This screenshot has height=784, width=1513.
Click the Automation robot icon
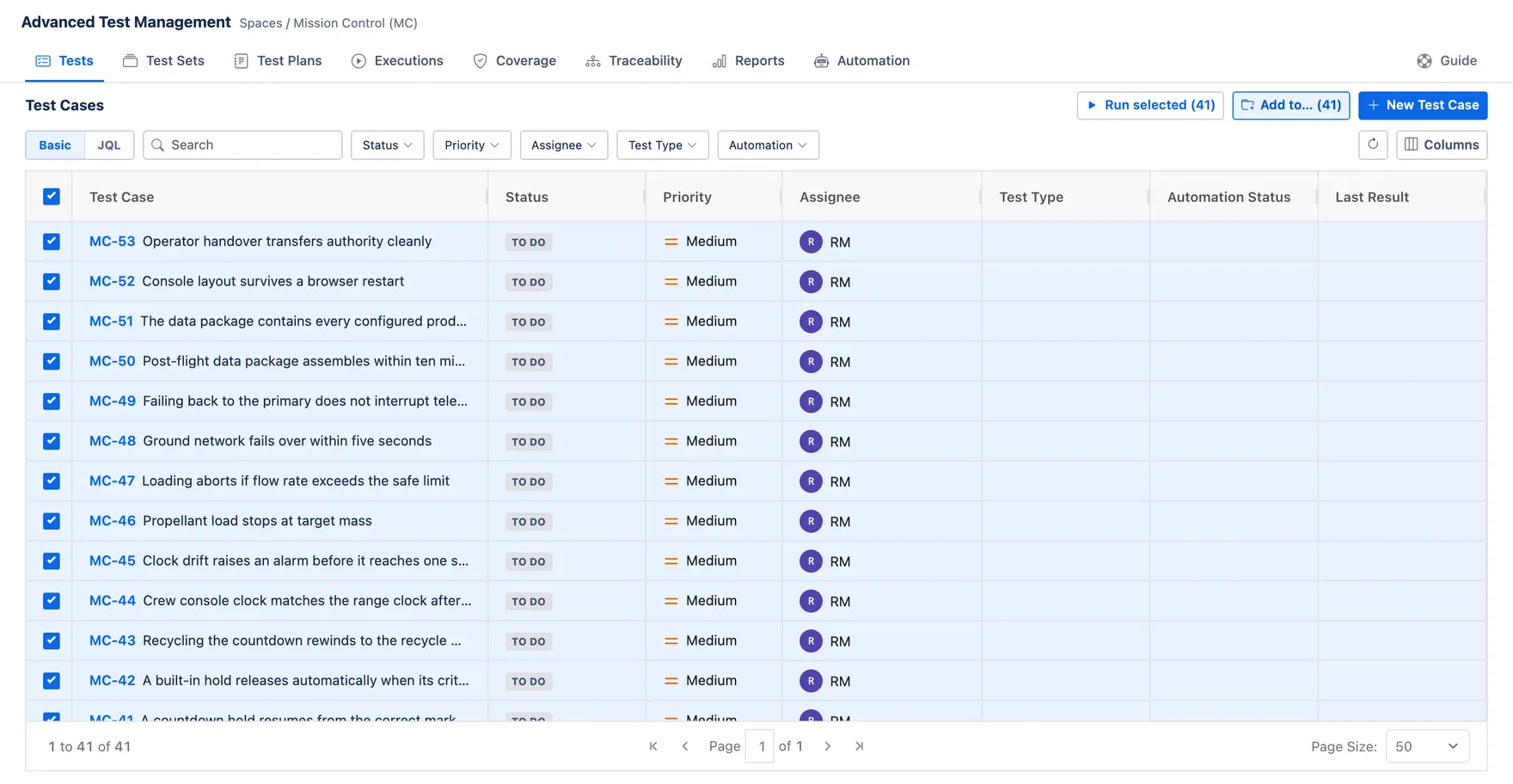(x=822, y=61)
